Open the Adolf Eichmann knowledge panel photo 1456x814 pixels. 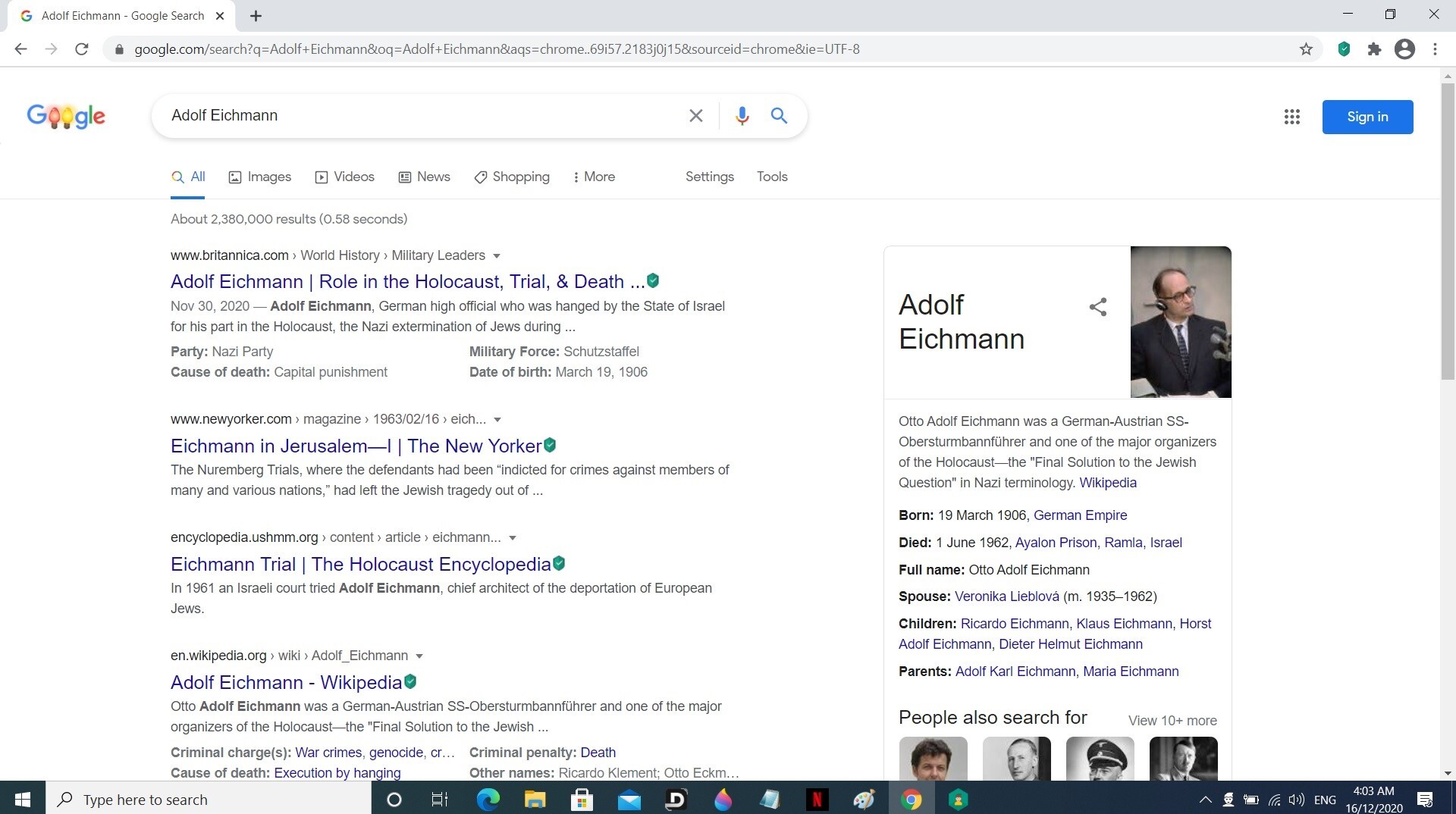(x=1181, y=322)
